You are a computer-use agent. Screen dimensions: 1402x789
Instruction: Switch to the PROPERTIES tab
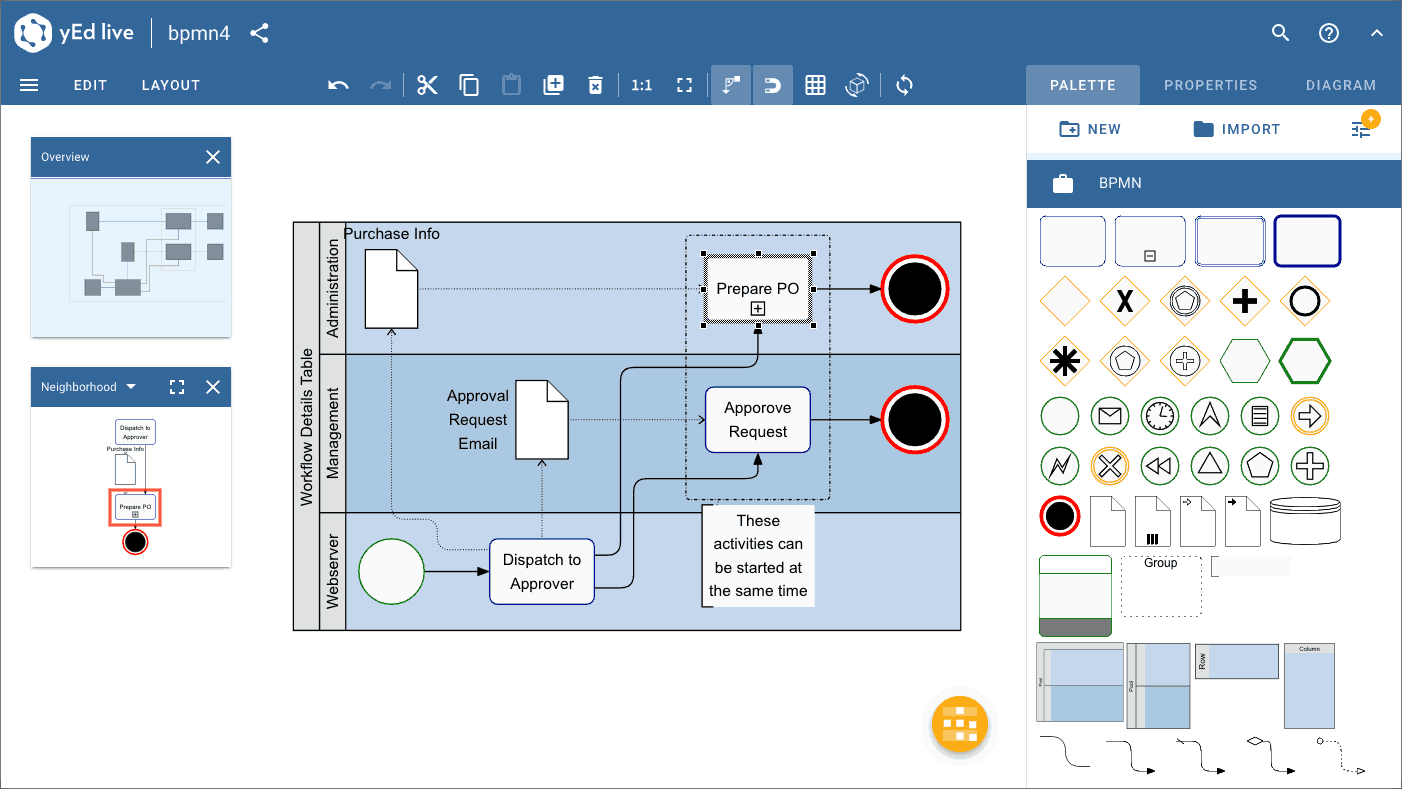(1210, 85)
